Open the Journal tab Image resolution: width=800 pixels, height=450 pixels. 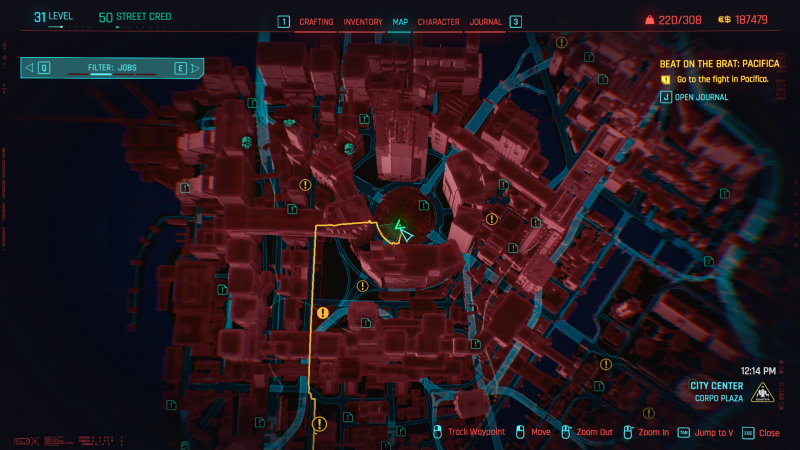click(486, 21)
